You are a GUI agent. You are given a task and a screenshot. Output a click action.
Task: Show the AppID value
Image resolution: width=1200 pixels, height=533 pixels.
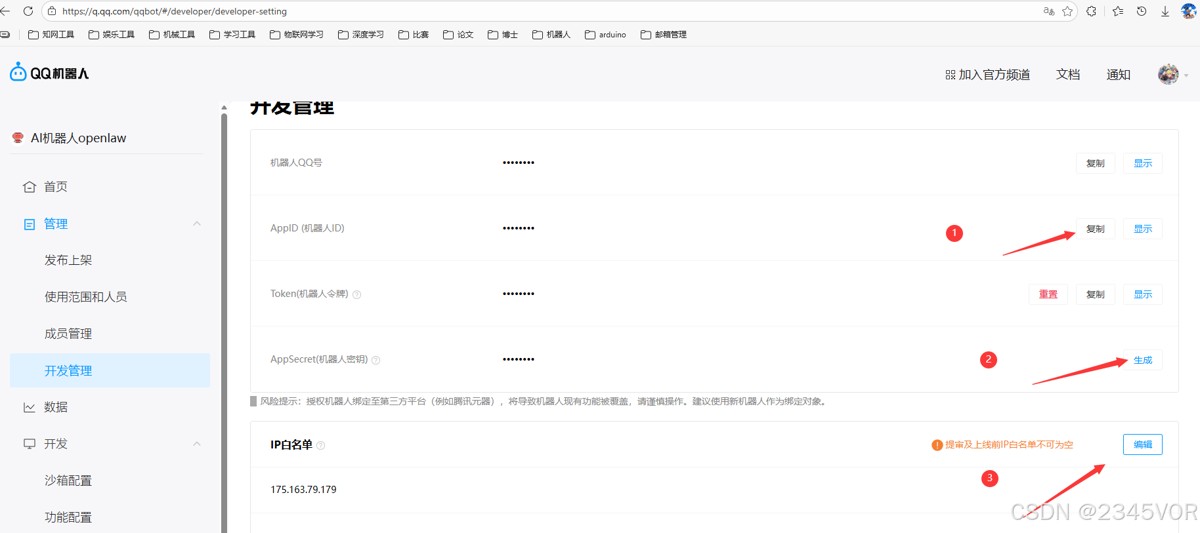(1142, 229)
